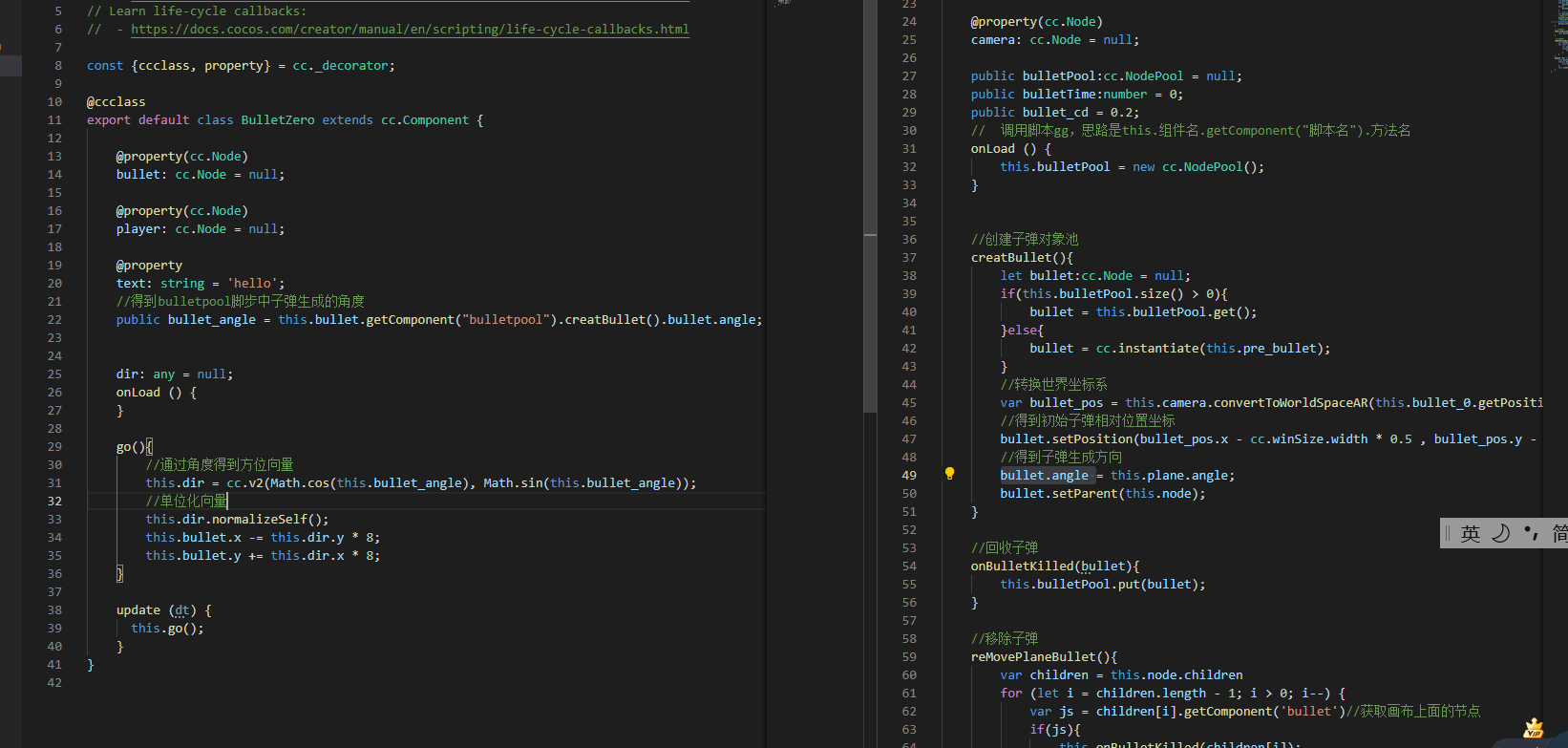Click the //通过角度得到方位向量 comment
The image size is (1568, 748).
(220, 465)
